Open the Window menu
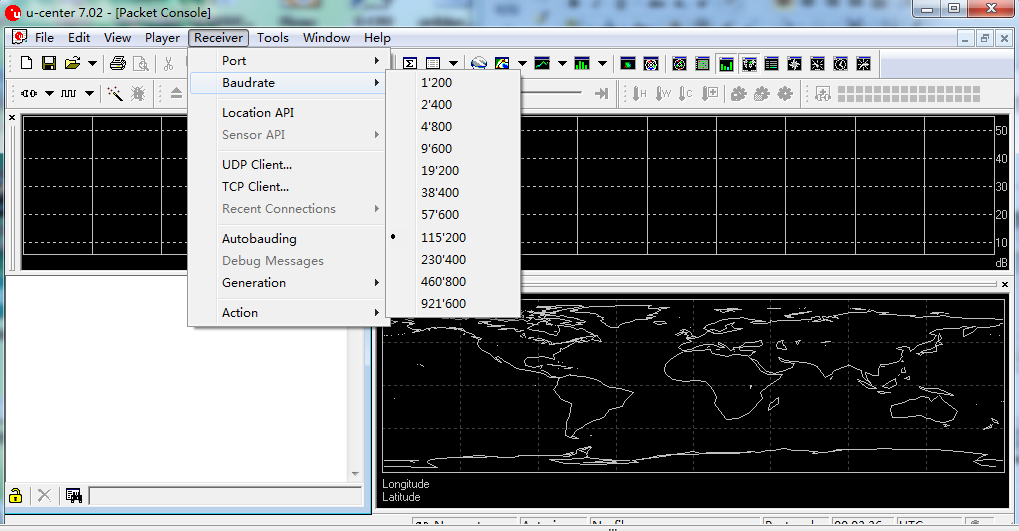 327,38
